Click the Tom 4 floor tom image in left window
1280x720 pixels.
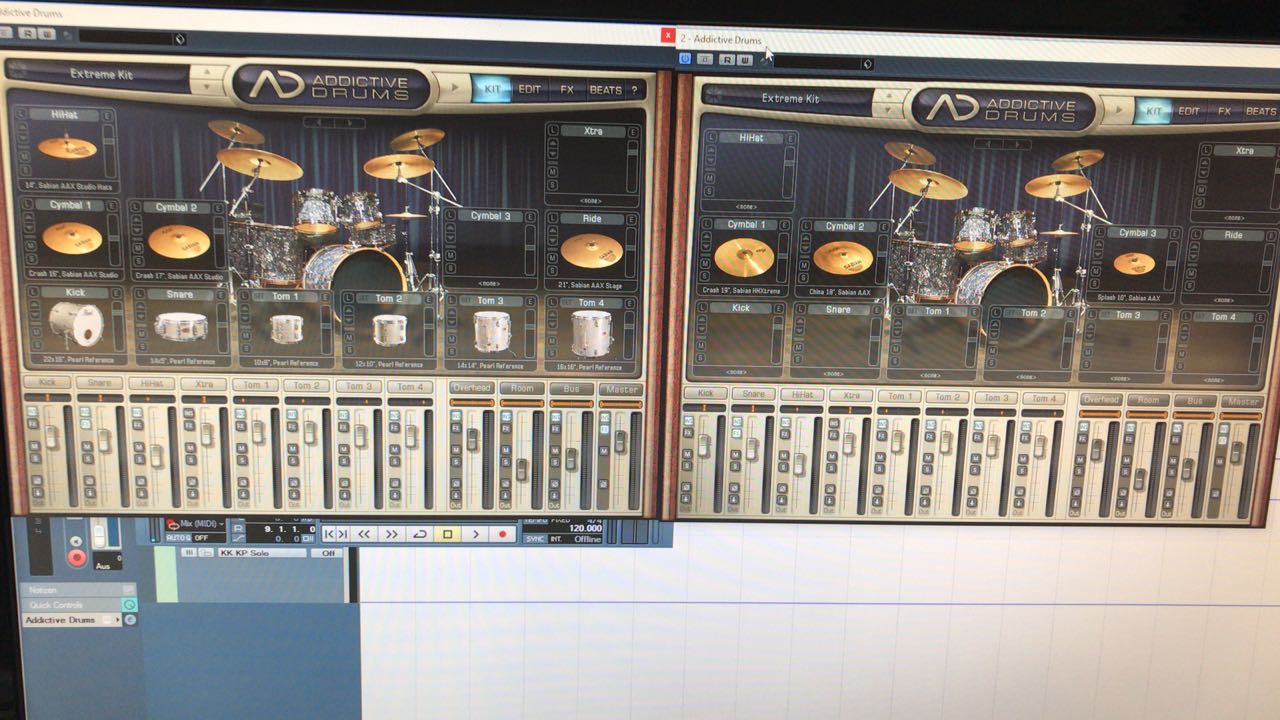[592, 333]
